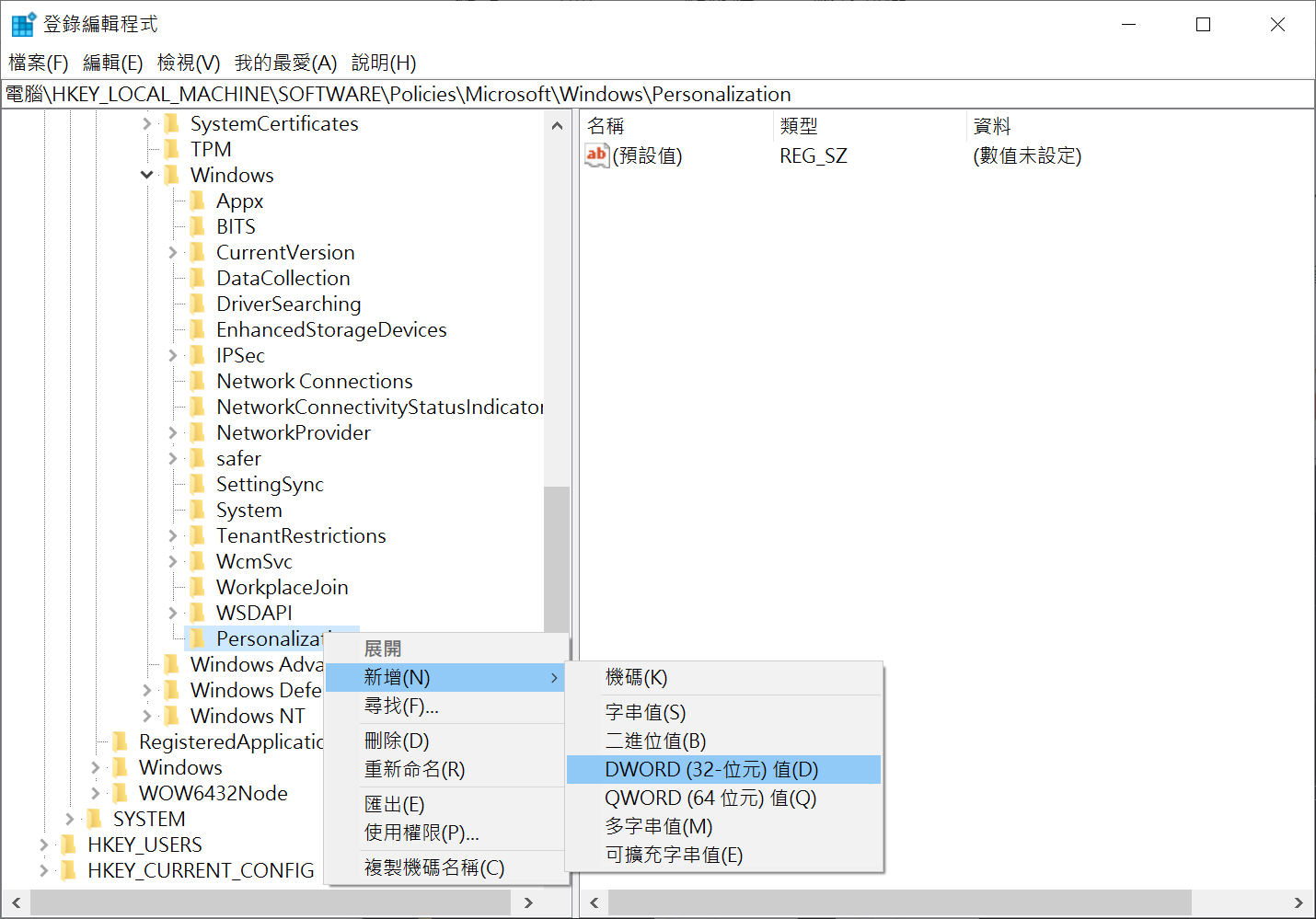Screen dimensions: 1316x919
Task: Open the 編輯(E) menu
Action: click(x=113, y=63)
